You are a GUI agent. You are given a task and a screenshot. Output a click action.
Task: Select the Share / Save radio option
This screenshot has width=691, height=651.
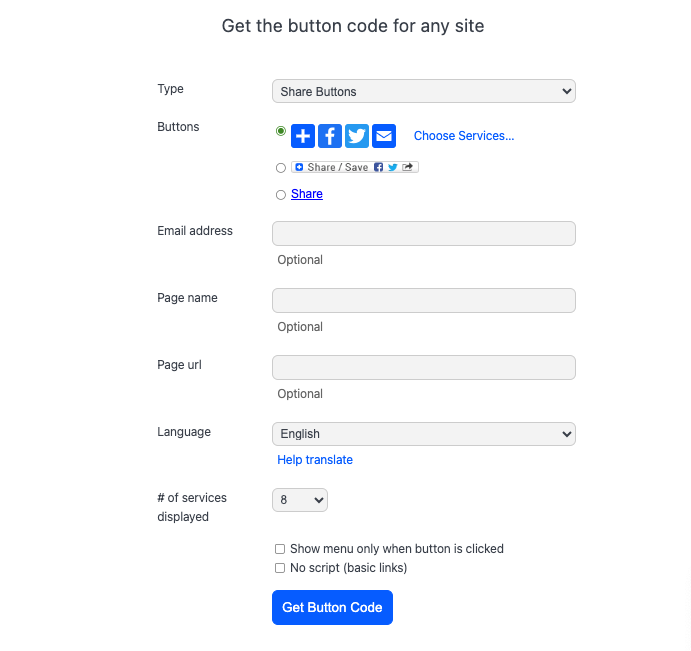pos(281,168)
